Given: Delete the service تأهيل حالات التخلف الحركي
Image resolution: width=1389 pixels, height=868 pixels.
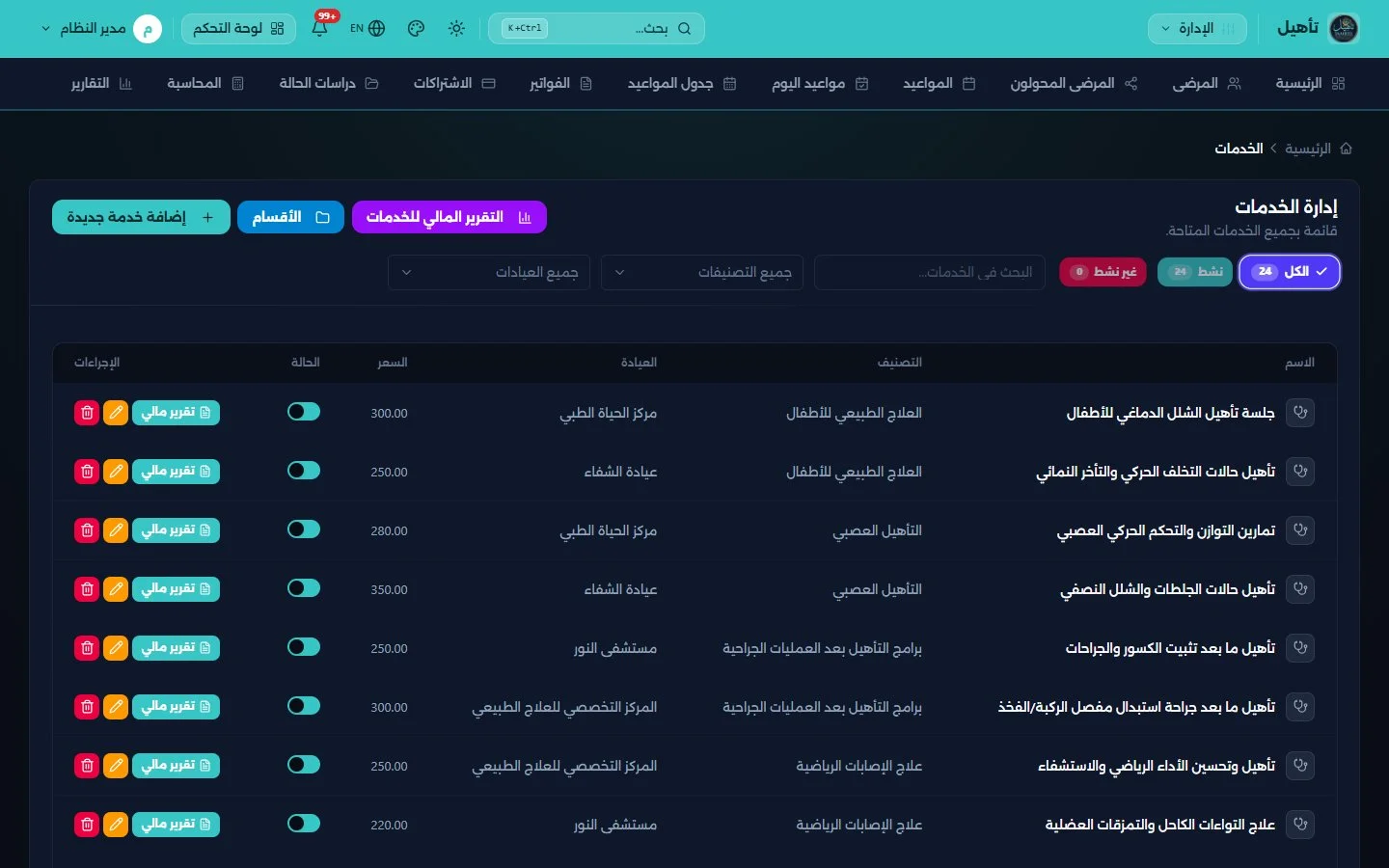Looking at the screenshot, I should 87,472.
